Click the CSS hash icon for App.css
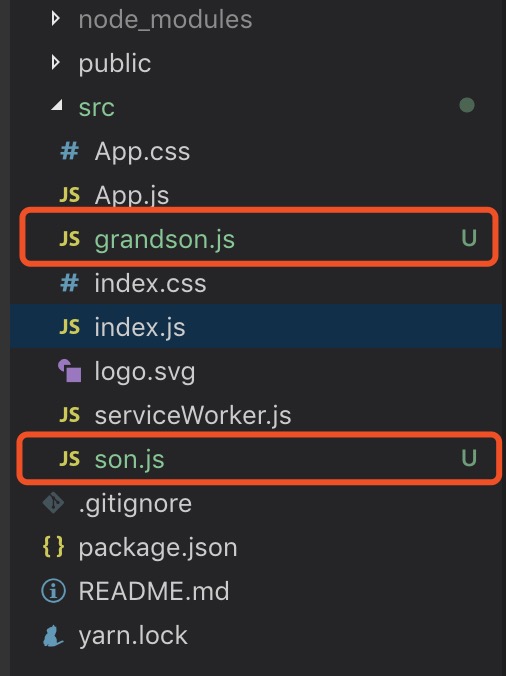506x676 pixels. click(69, 151)
